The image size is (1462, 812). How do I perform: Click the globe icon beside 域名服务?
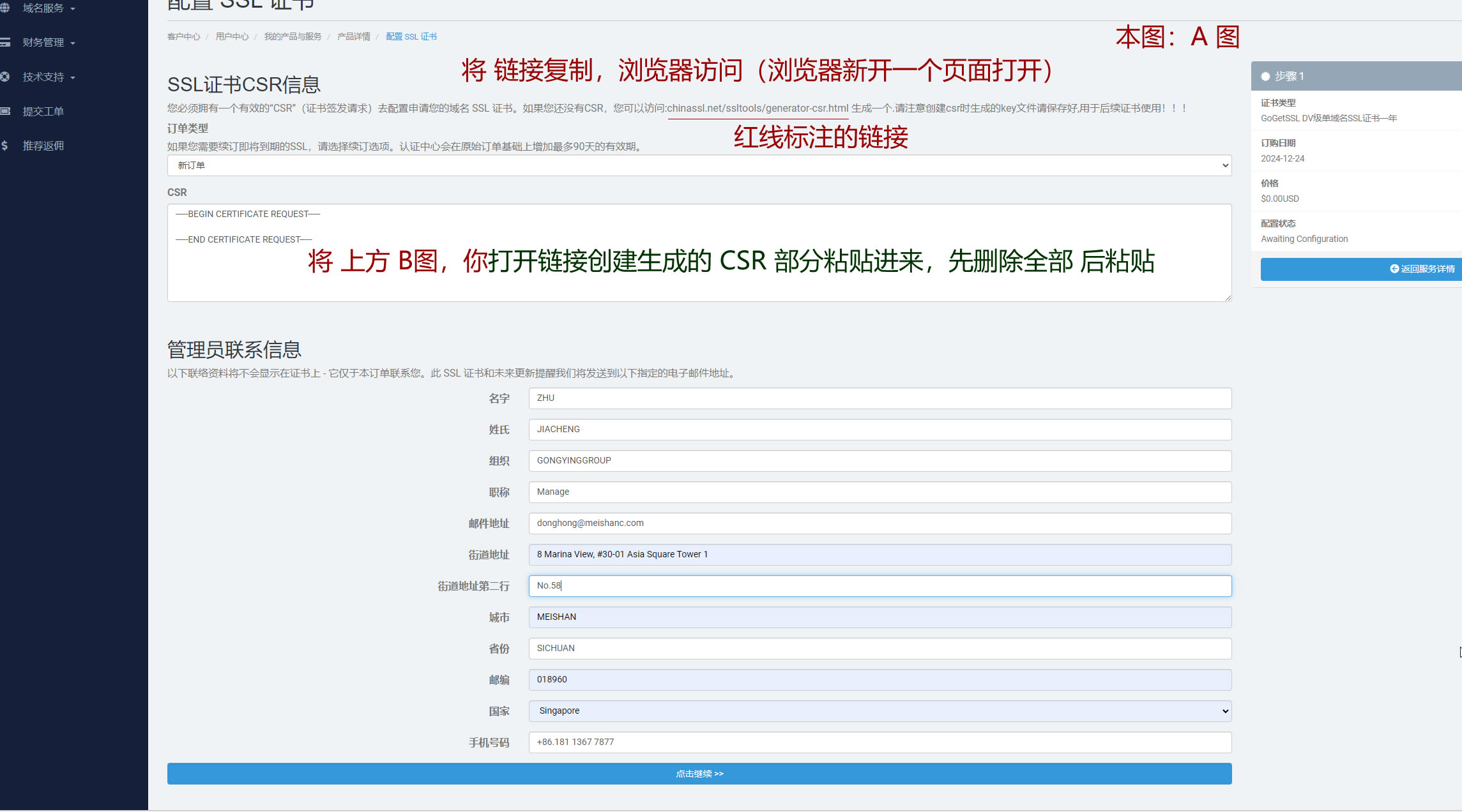coord(4,8)
